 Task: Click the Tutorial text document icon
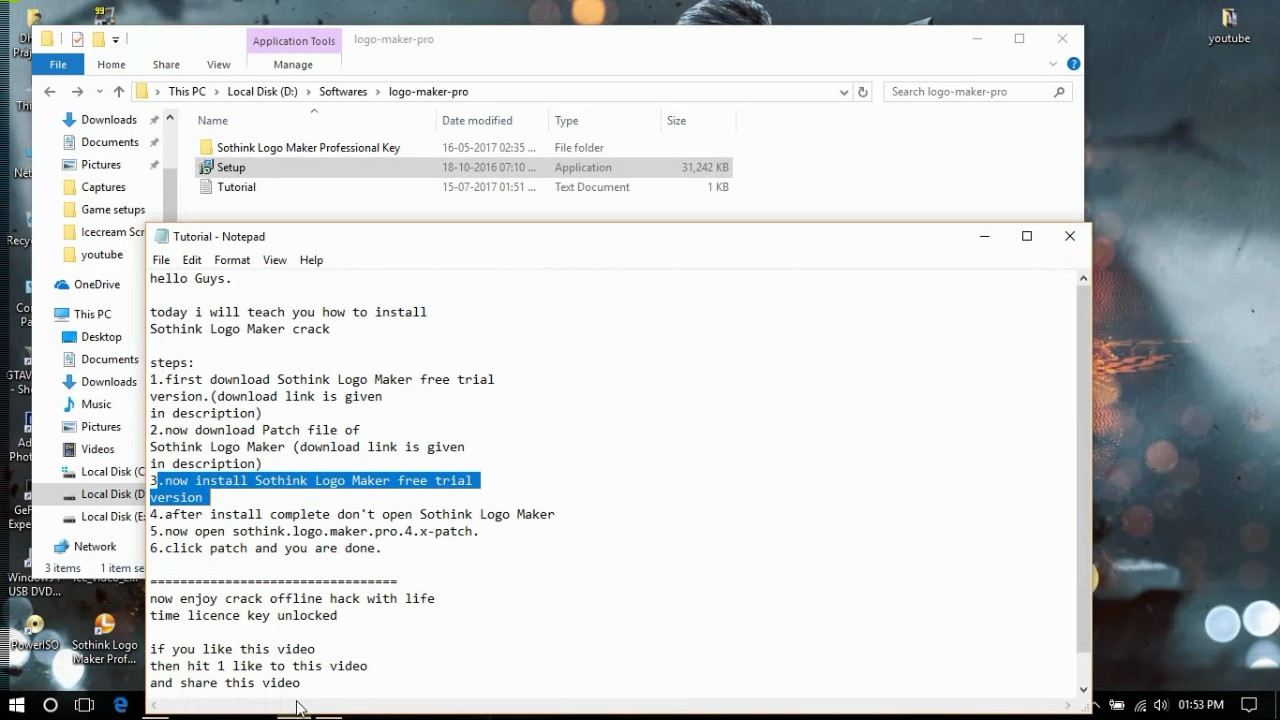tap(206, 187)
